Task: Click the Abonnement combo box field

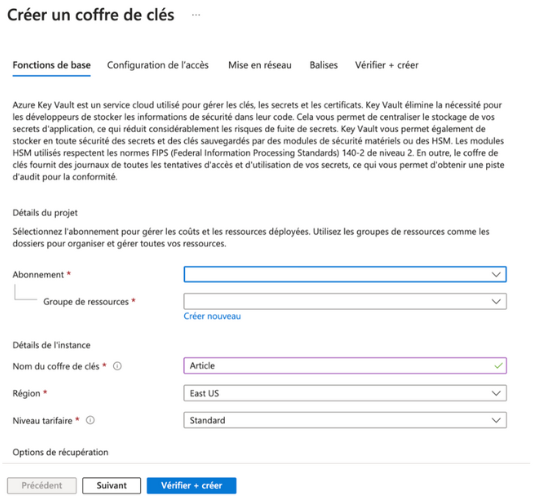Action: point(345,274)
